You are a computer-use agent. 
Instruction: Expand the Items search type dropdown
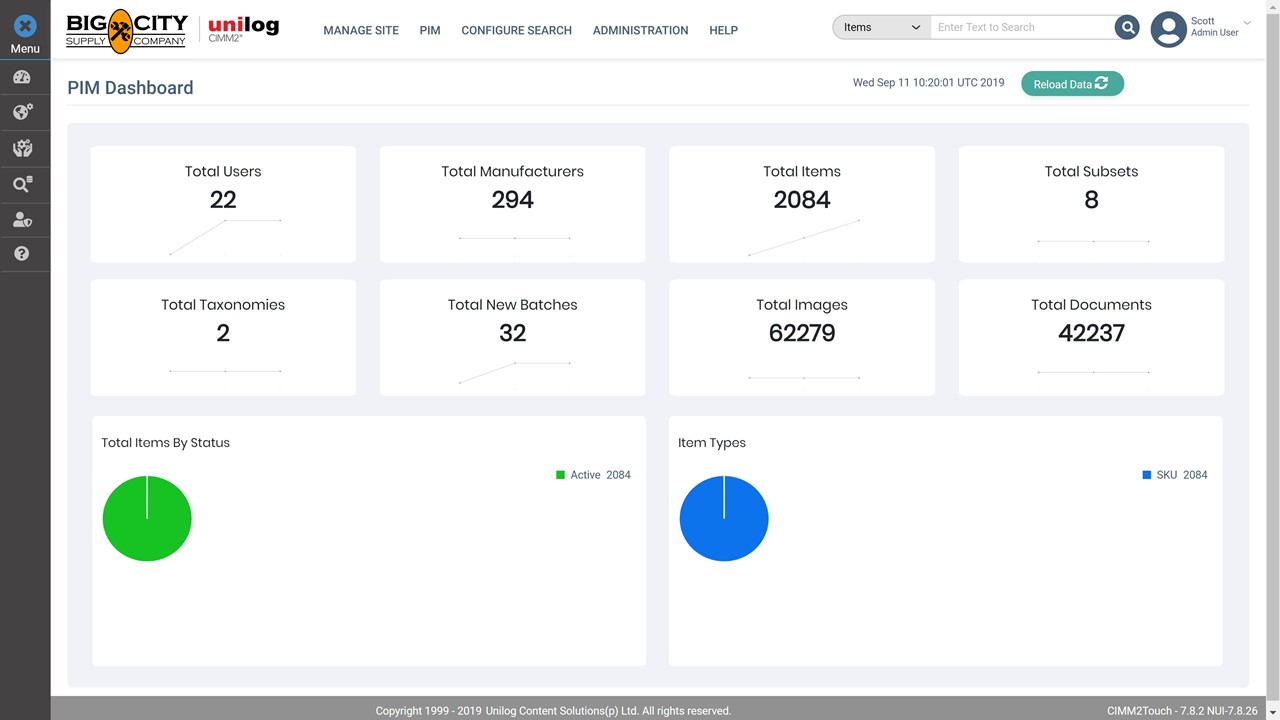pyautogui.click(x=881, y=28)
